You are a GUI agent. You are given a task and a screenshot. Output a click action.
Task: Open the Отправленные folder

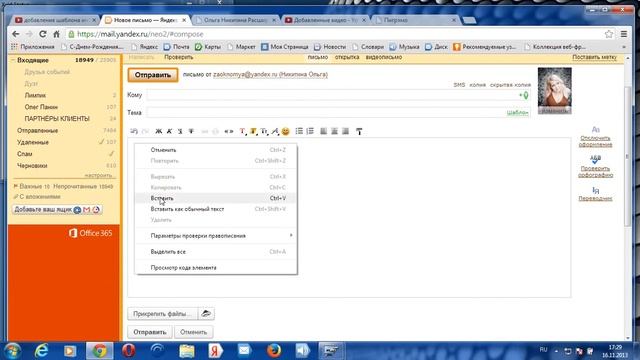[x=38, y=131]
